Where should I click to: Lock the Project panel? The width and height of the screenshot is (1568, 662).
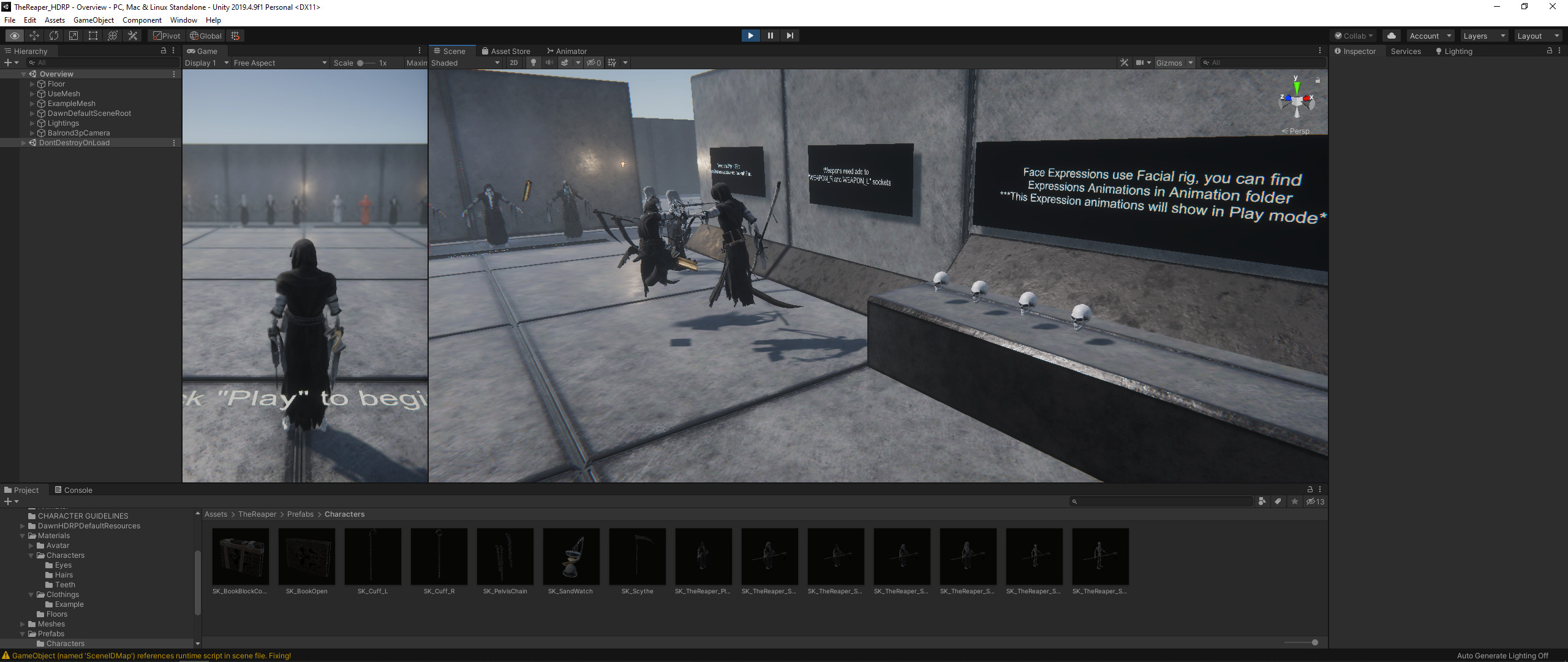(x=1310, y=490)
